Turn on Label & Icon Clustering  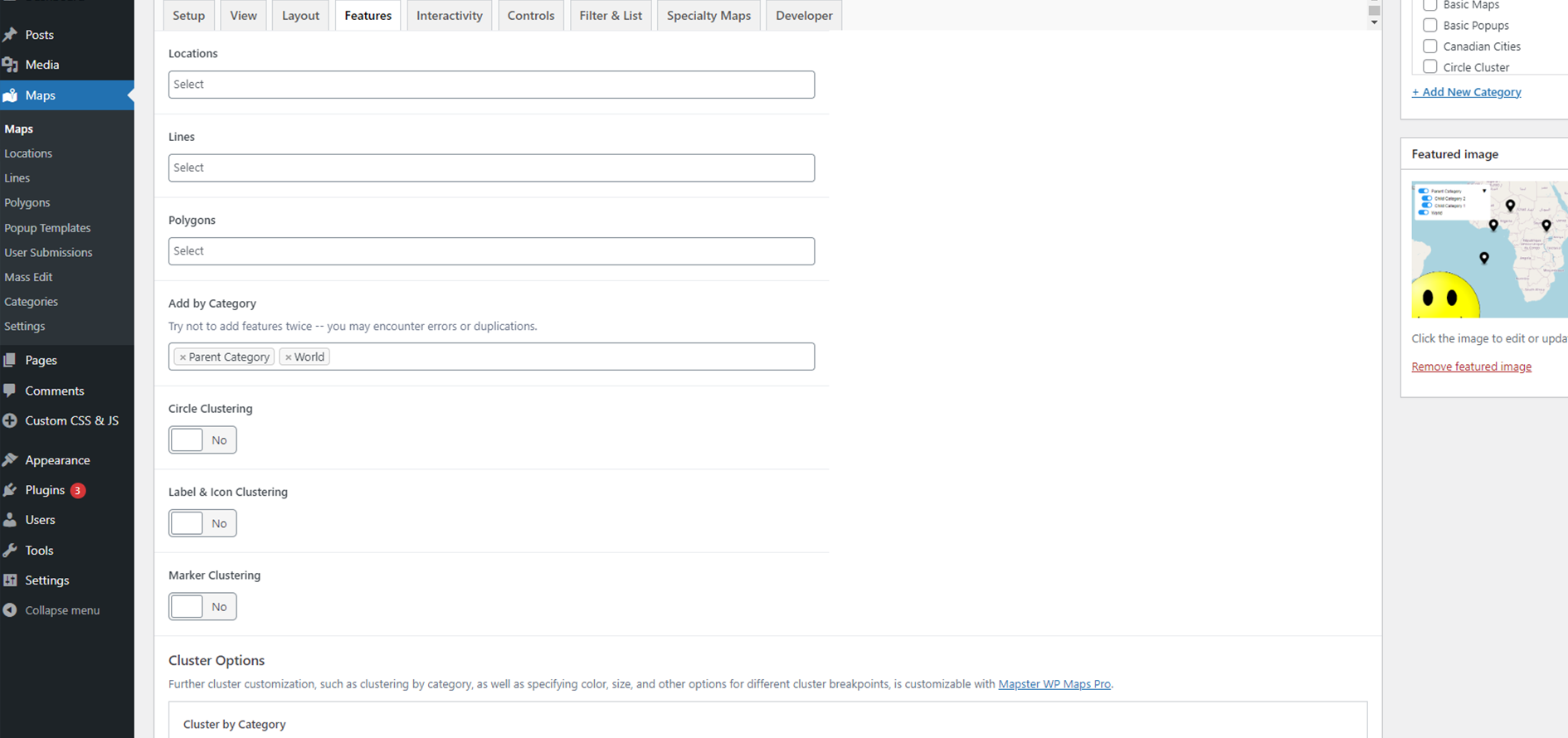pyautogui.click(x=202, y=523)
